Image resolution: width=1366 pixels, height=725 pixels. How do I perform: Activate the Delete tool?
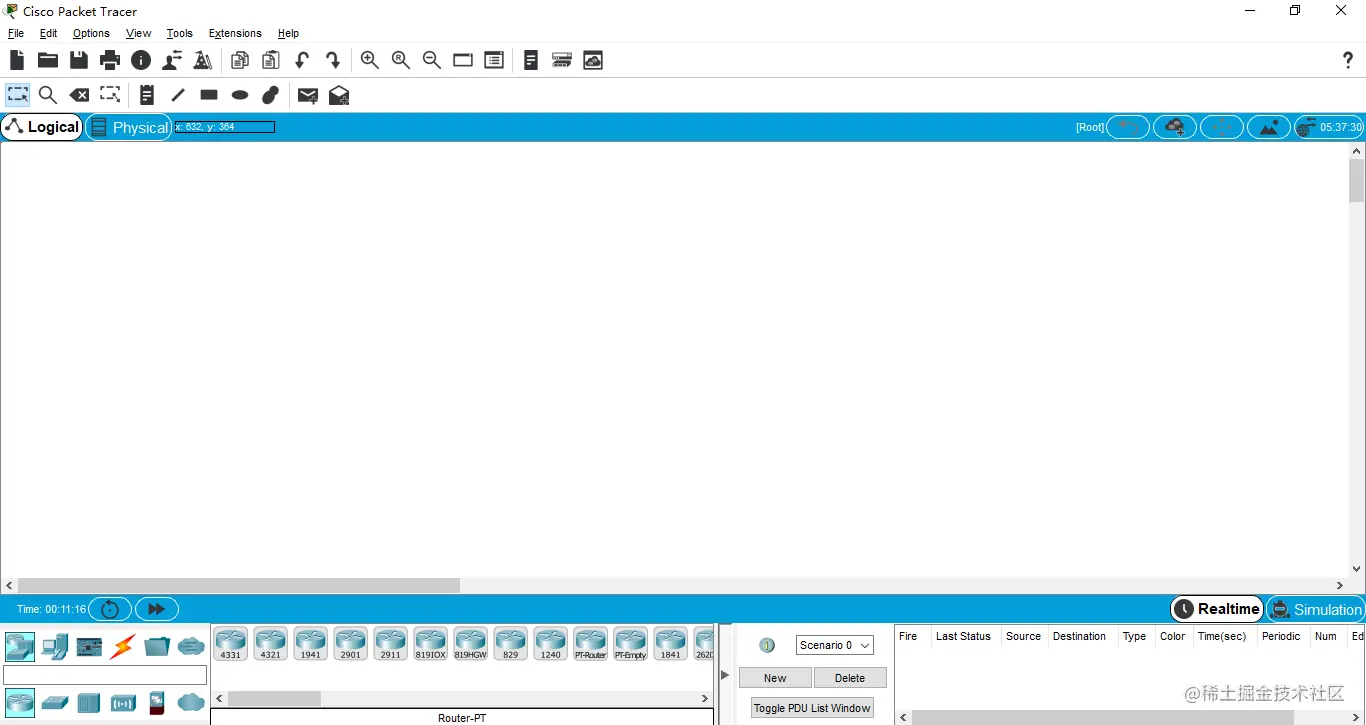coord(79,95)
